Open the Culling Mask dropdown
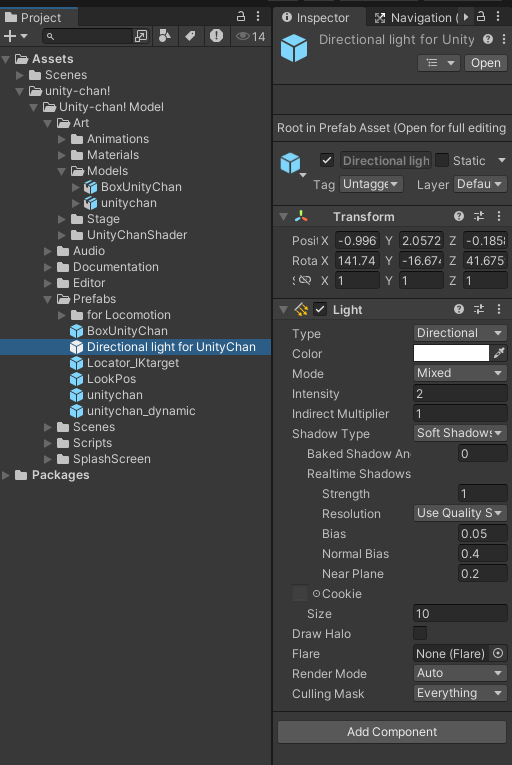The height and width of the screenshot is (765, 512). (x=460, y=693)
